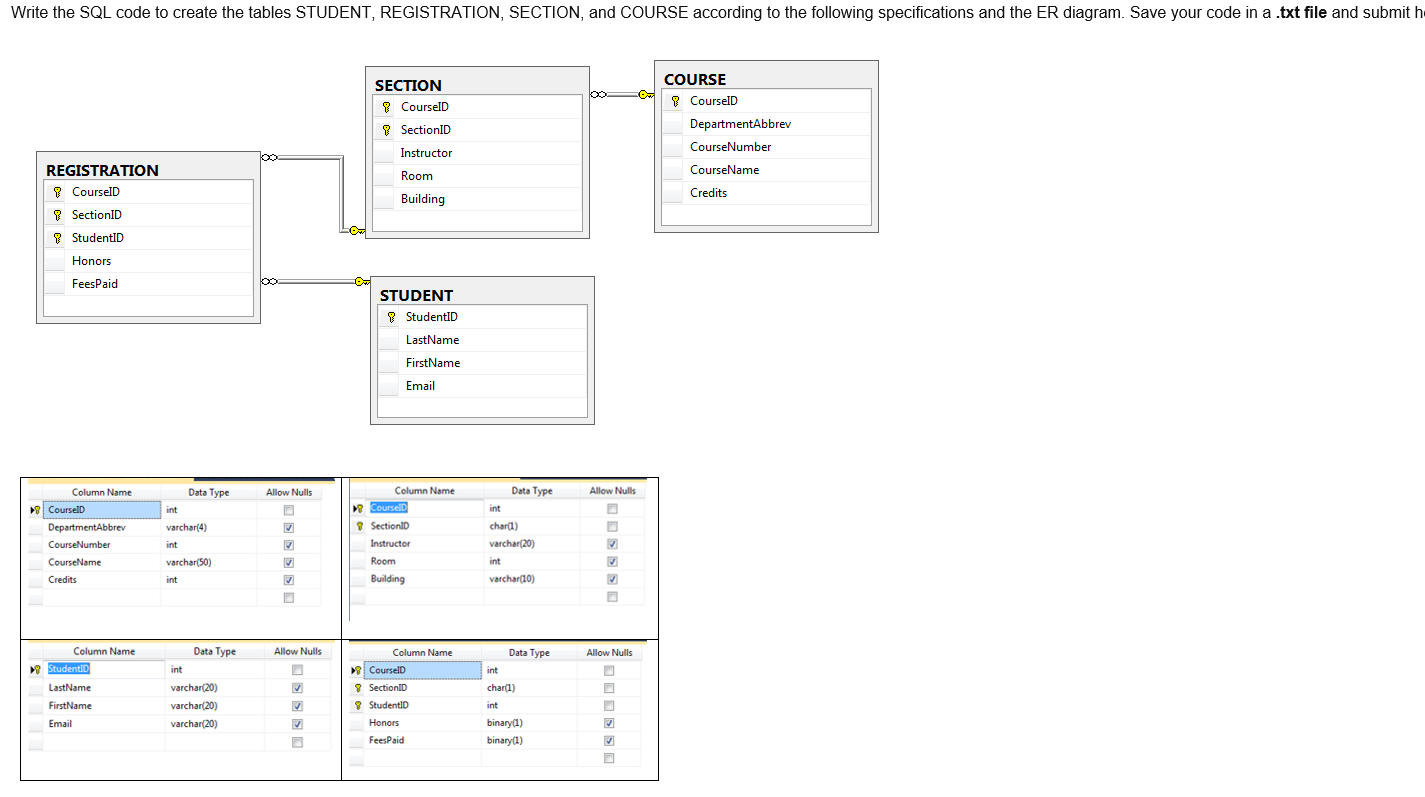The height and width of the screenshot is (797, 1425).
Task: Select the varchar(10) data type cell
Action: 530,579
